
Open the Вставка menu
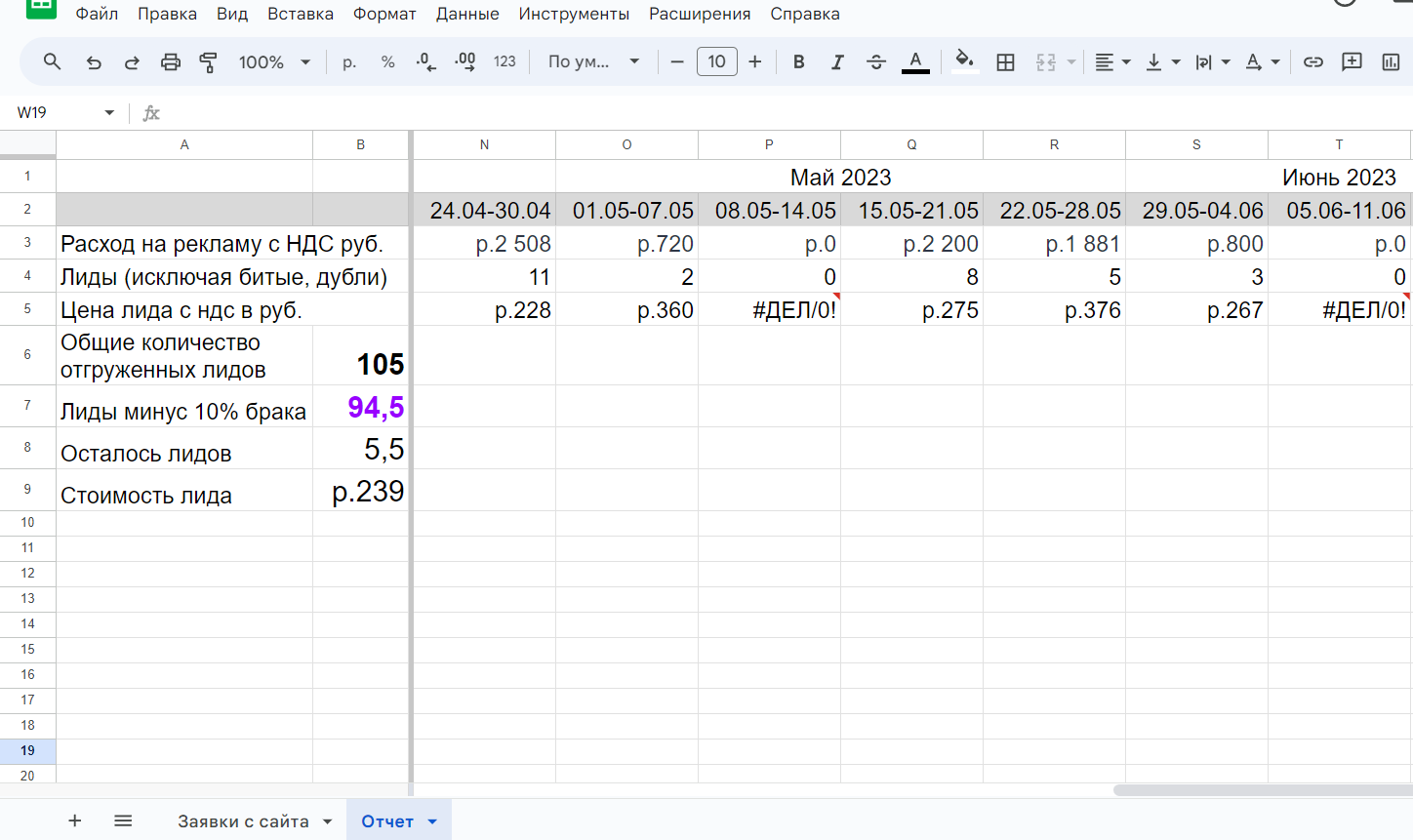click(301, 14)
